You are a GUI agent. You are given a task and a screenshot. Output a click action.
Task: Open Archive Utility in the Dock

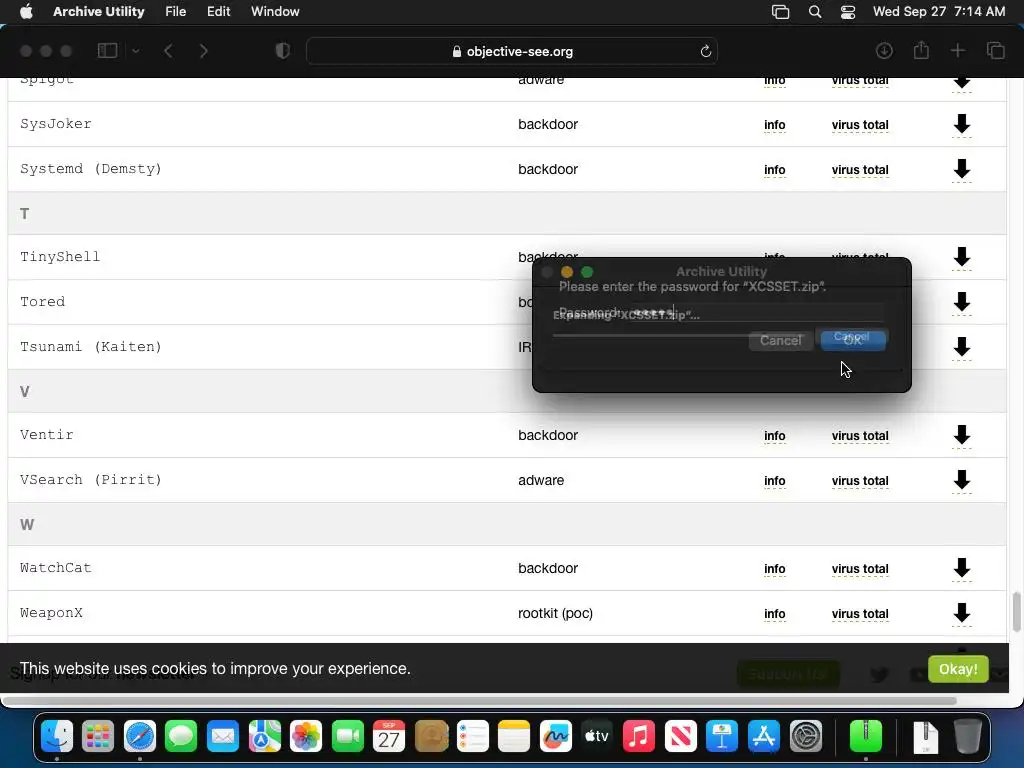tap(865, 737)
